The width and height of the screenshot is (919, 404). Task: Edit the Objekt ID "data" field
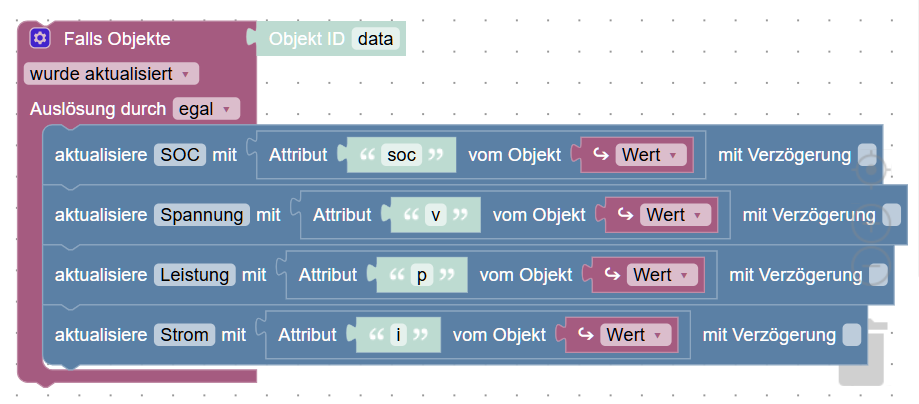coord(376,39)
